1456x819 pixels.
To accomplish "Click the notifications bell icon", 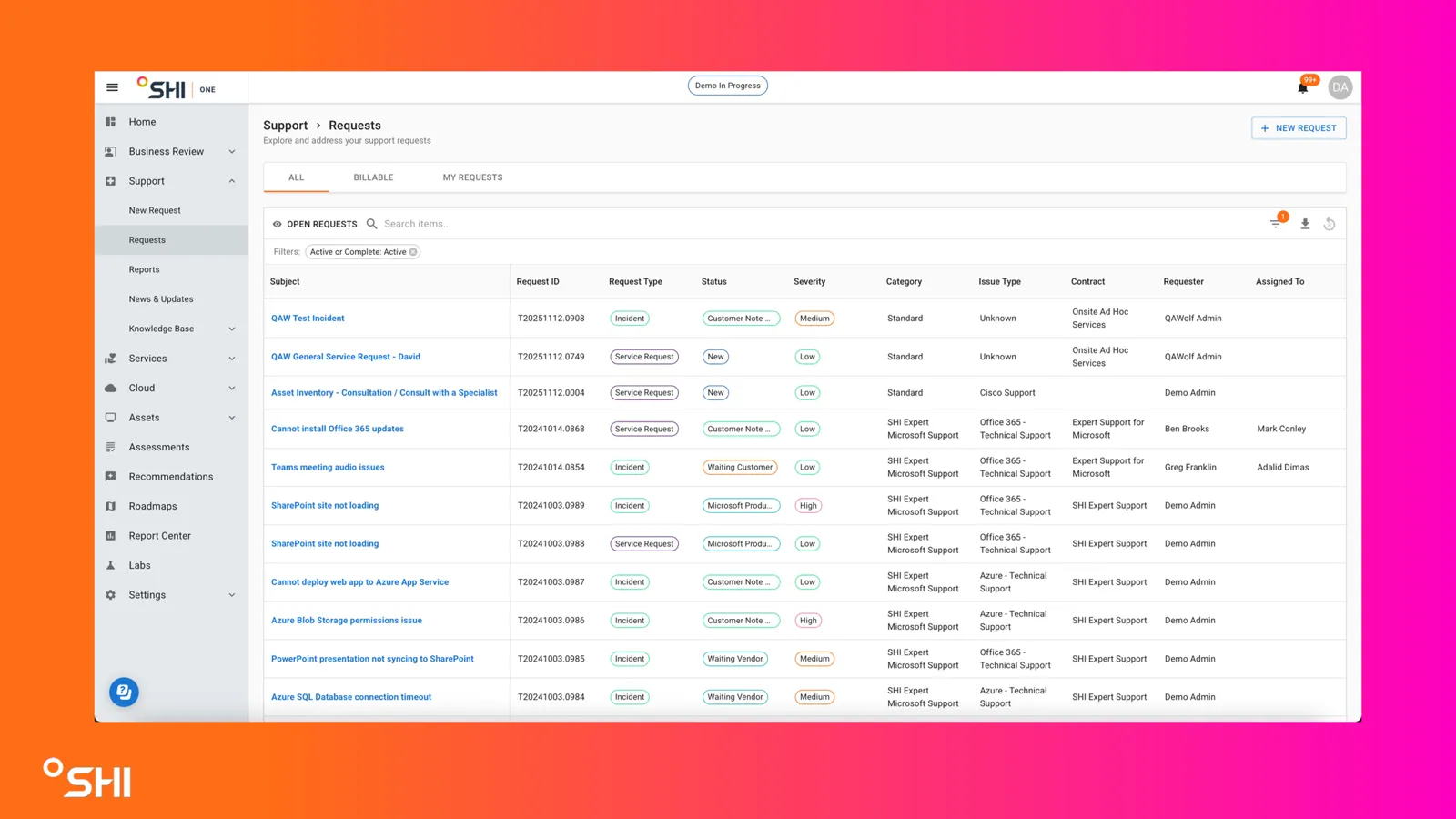I will coord(1302,87).
